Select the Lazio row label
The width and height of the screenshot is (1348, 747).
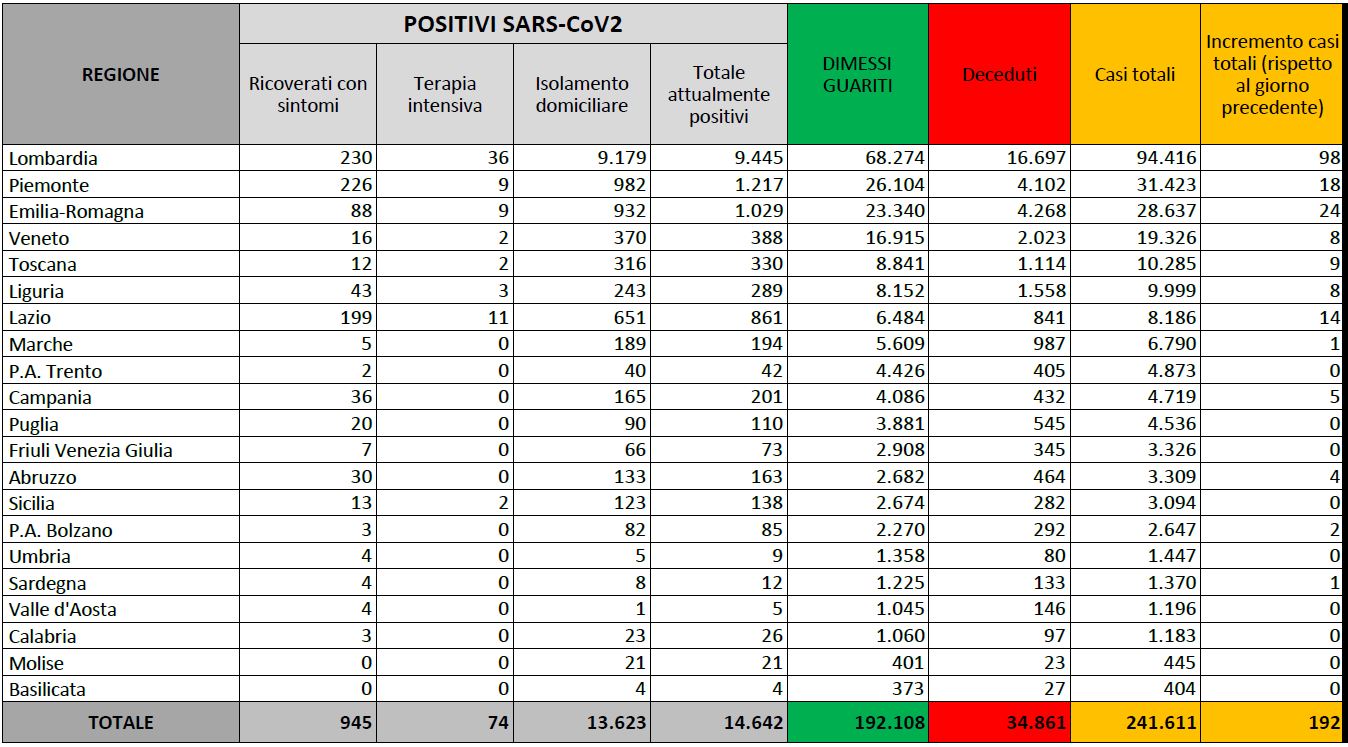[30, 318]
